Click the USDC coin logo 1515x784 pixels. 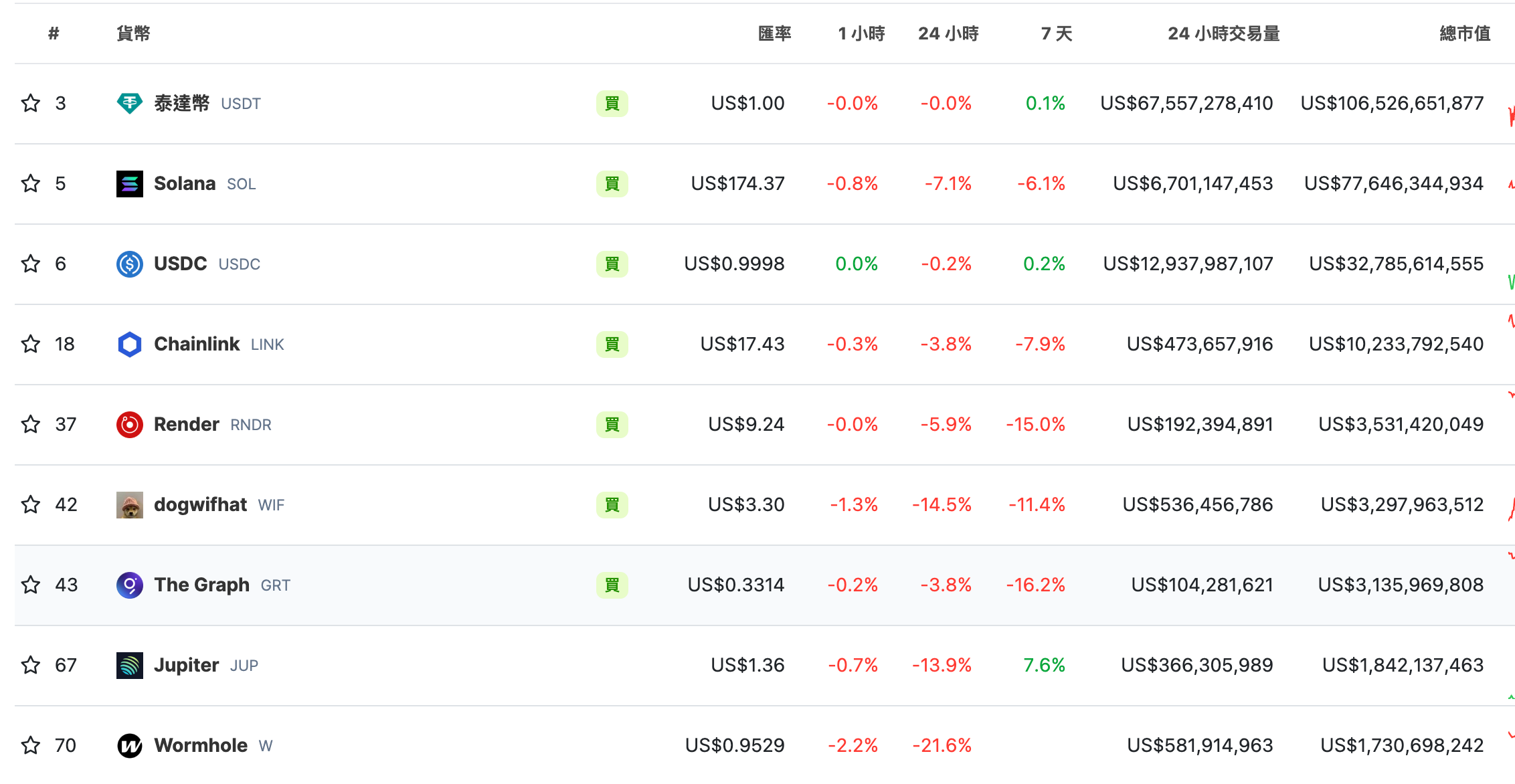click(129, 264)
